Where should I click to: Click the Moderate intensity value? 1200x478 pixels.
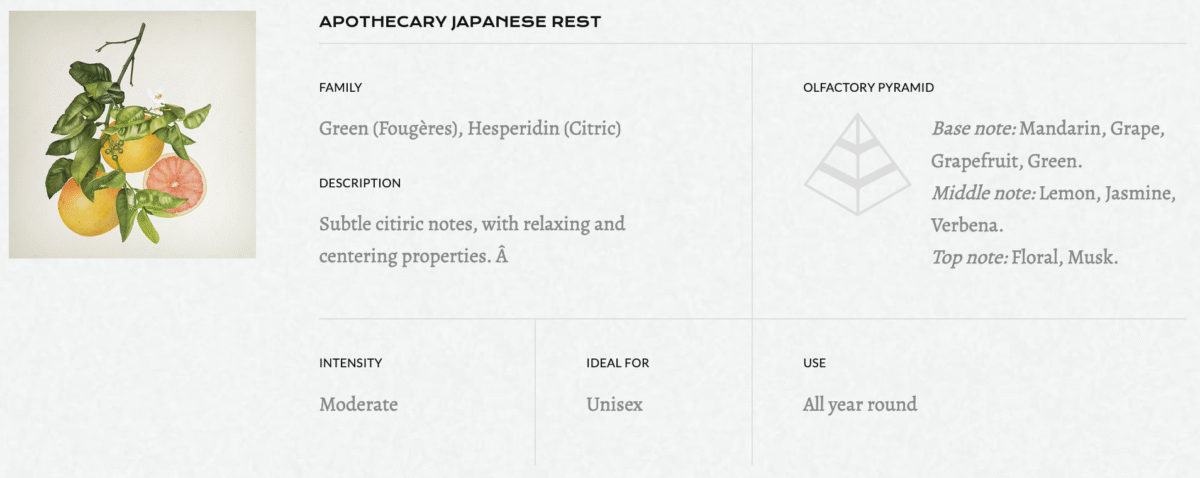pyautogui.click(x=358, y=404)
